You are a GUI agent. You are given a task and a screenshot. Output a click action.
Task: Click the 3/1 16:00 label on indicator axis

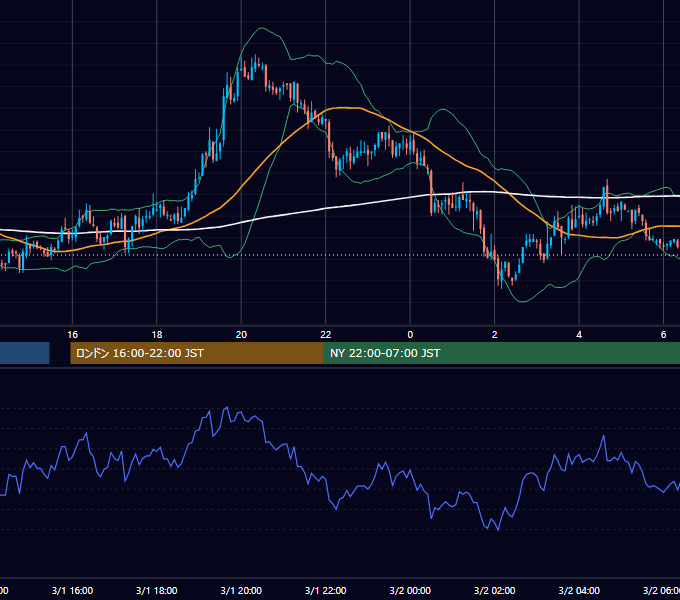[72, 590]
